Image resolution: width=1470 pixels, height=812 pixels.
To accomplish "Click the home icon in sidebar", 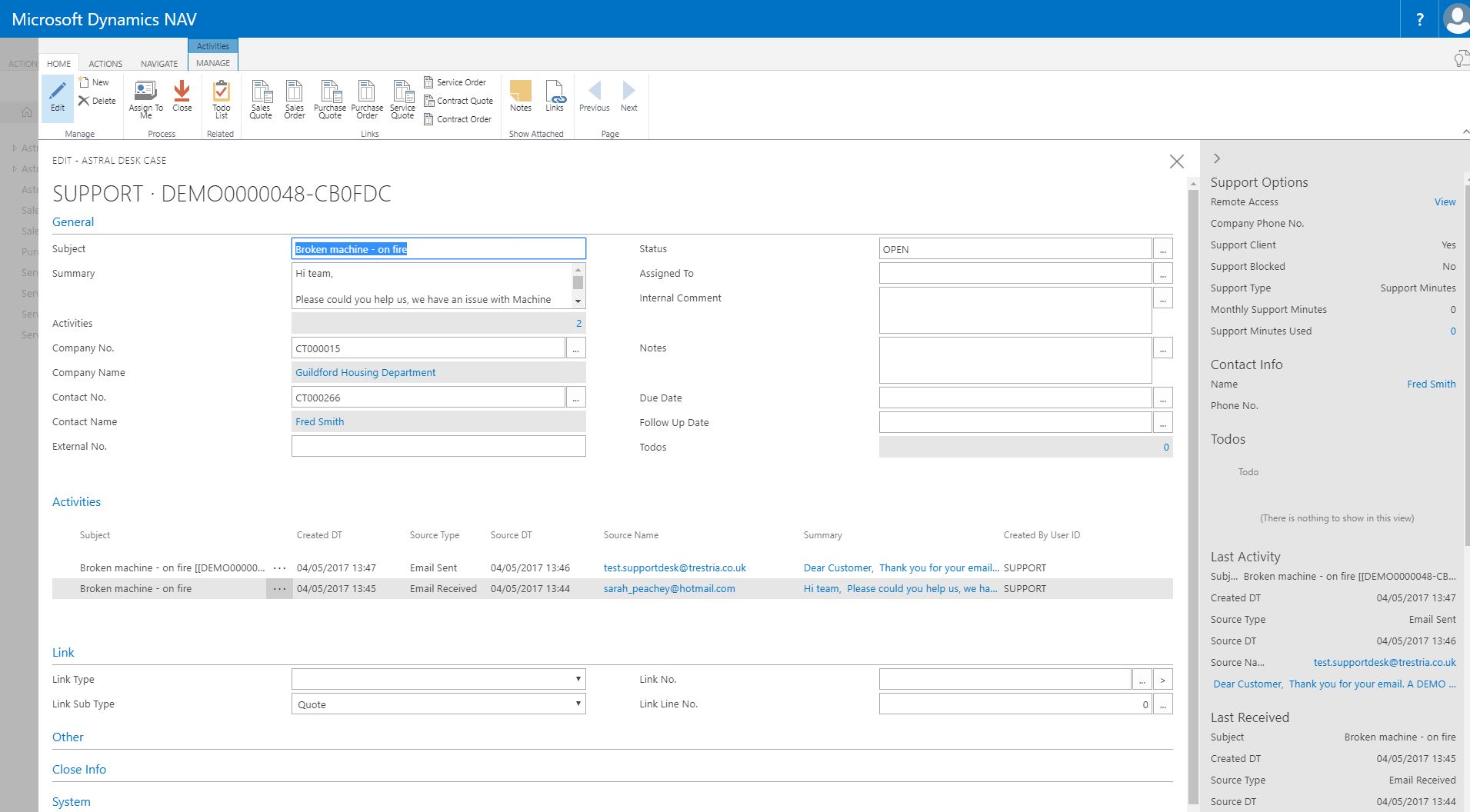I will tap(27, 112).
